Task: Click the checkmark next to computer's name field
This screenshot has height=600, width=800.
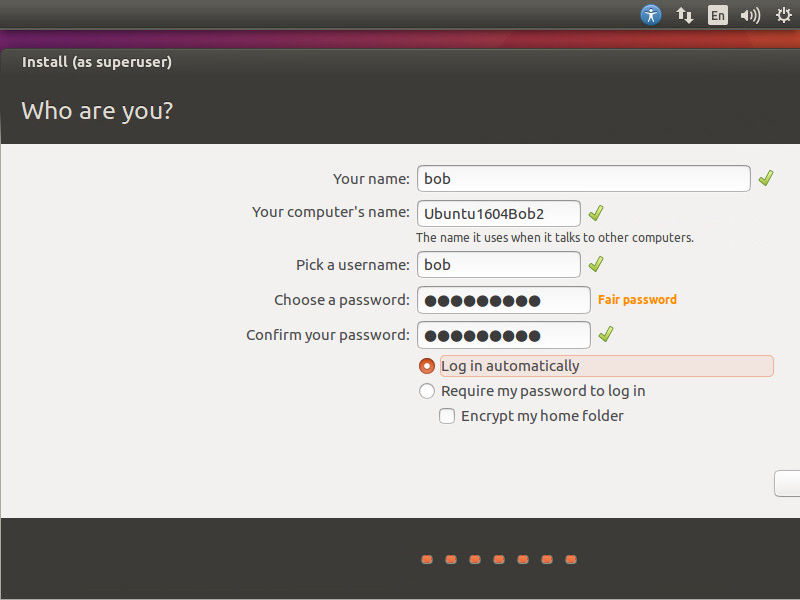Action: (x=596, y=213)
